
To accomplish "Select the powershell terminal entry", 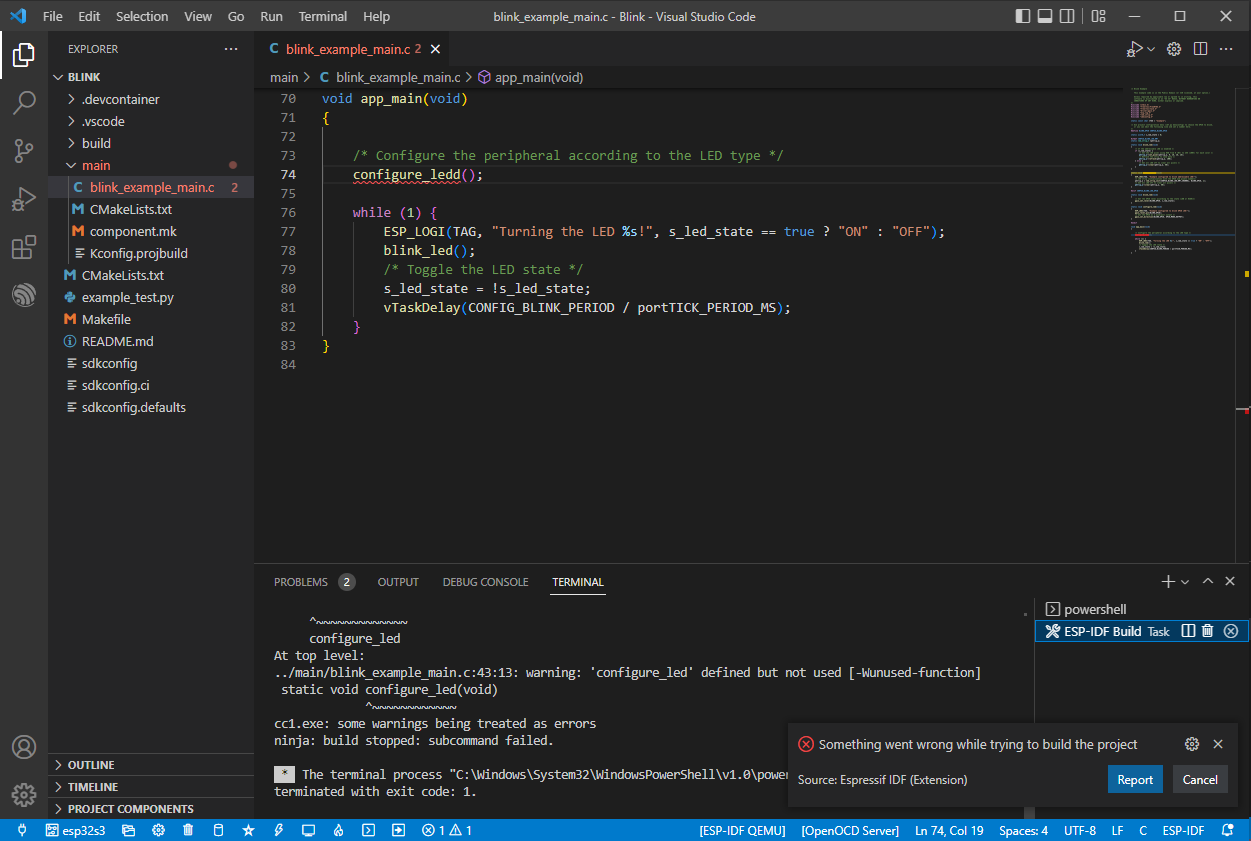I will coord(1140,609).
